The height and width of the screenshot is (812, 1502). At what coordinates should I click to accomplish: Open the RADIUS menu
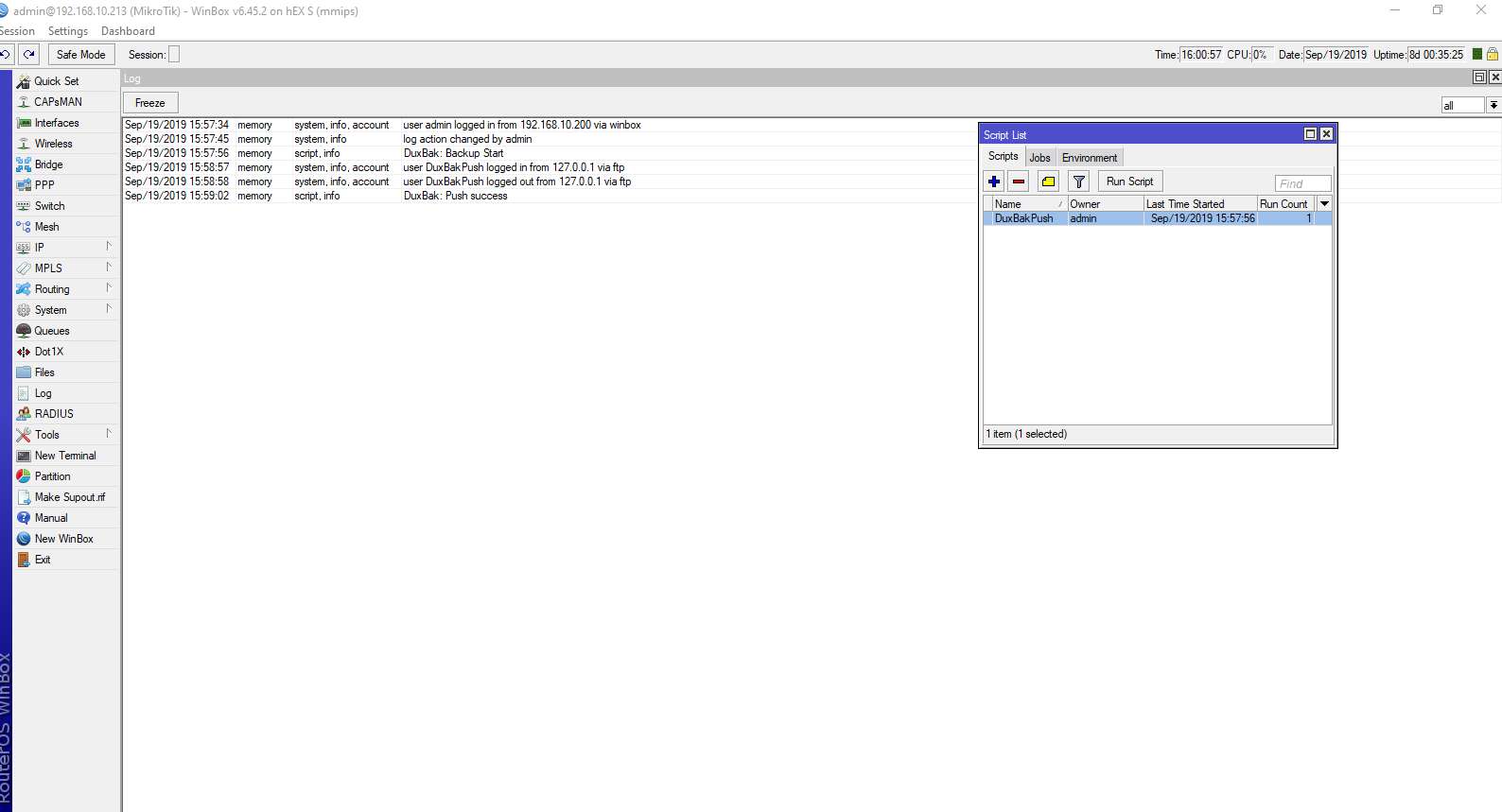[66, 414]
